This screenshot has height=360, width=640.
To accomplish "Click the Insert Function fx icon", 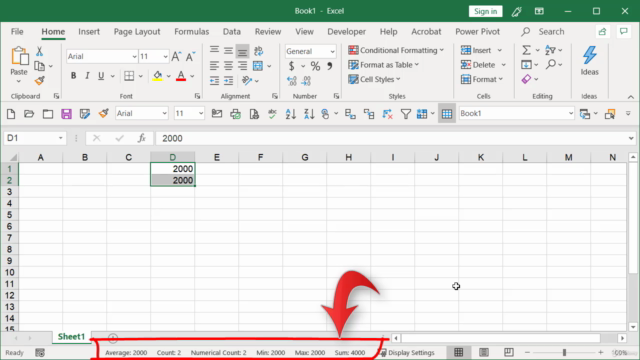I will (142, 138).
